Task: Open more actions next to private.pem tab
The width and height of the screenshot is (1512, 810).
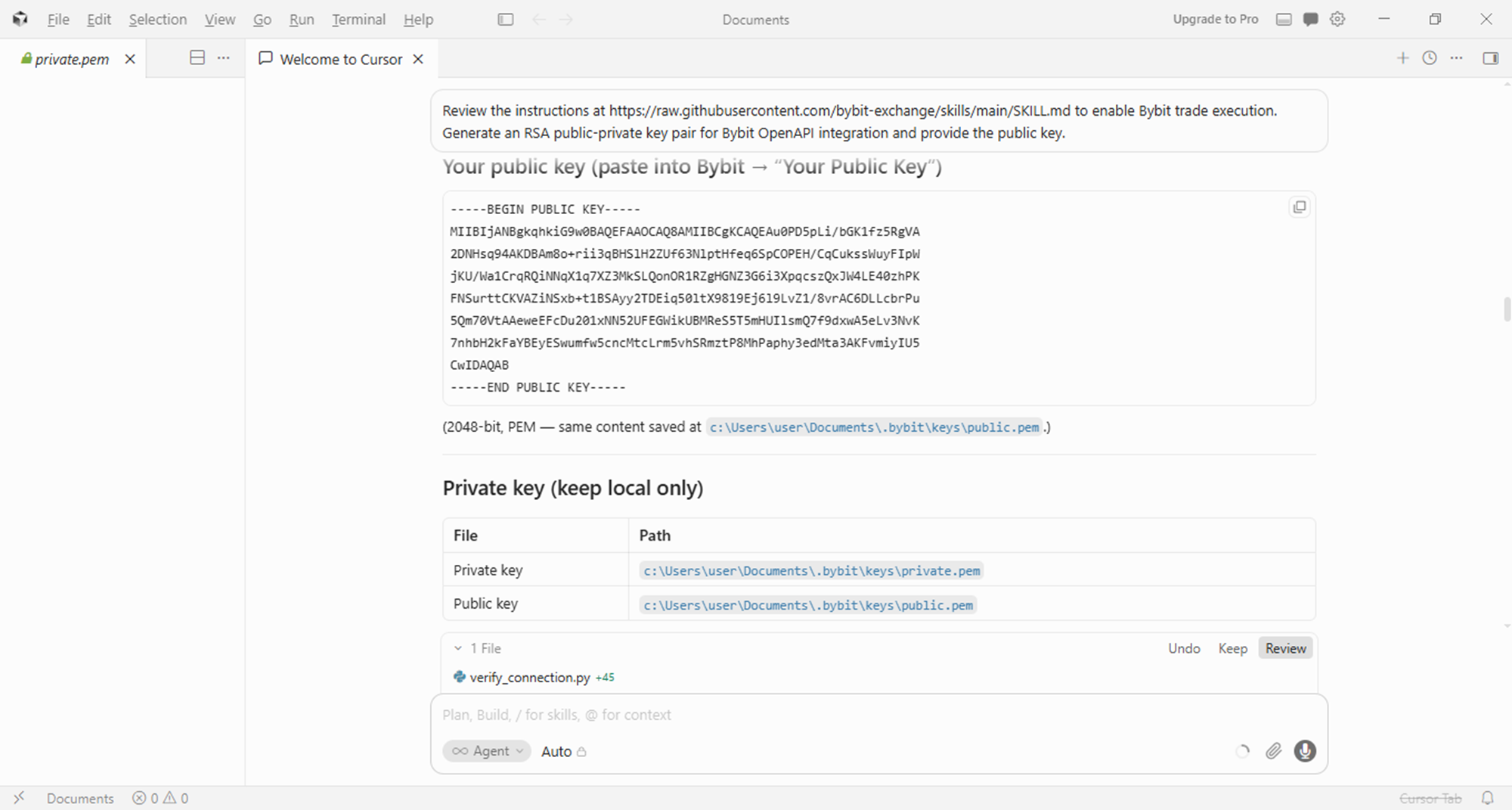Action: (x=224, y=57)
